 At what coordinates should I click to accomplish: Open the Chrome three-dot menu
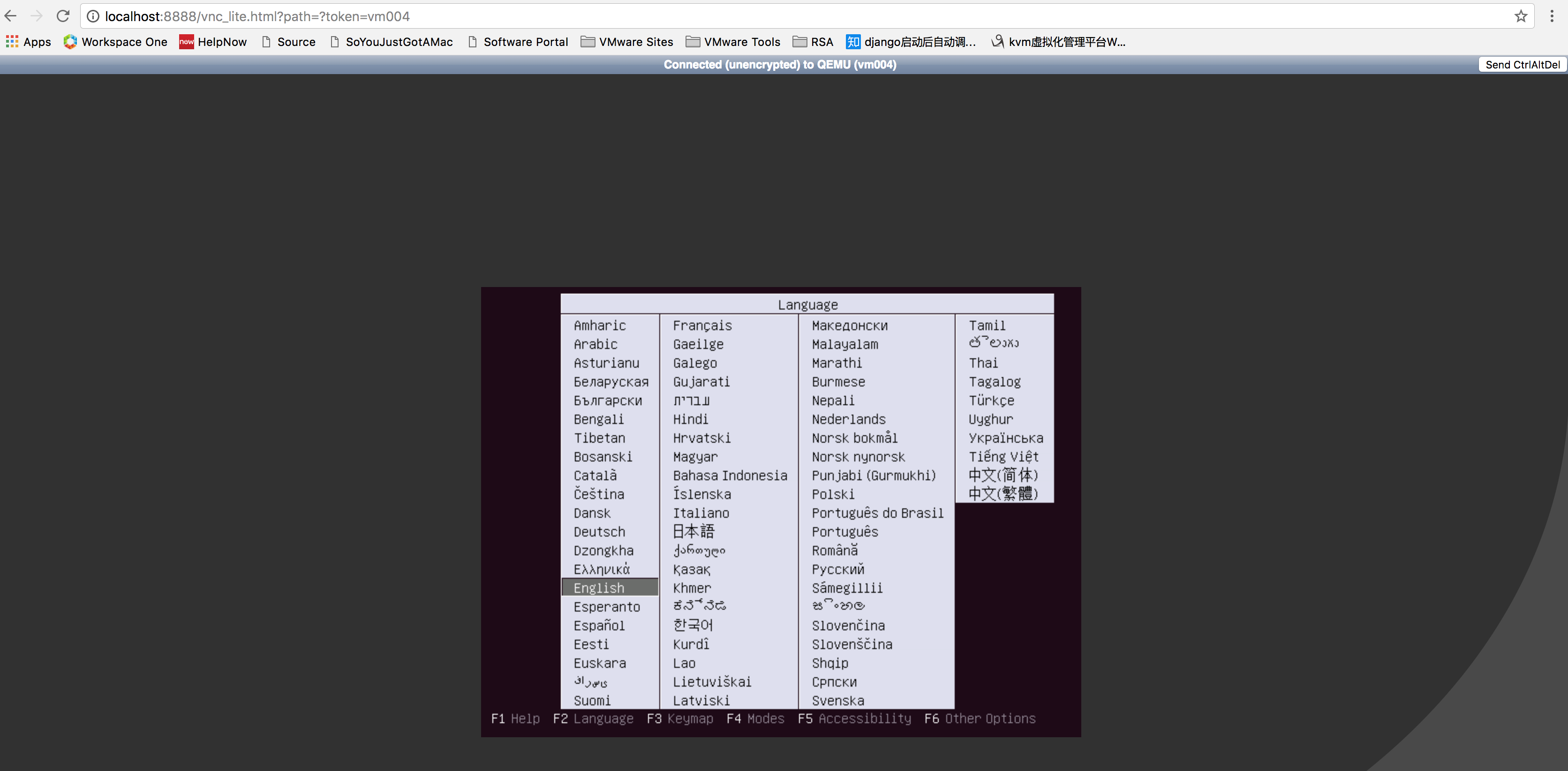pos(1552,16)
